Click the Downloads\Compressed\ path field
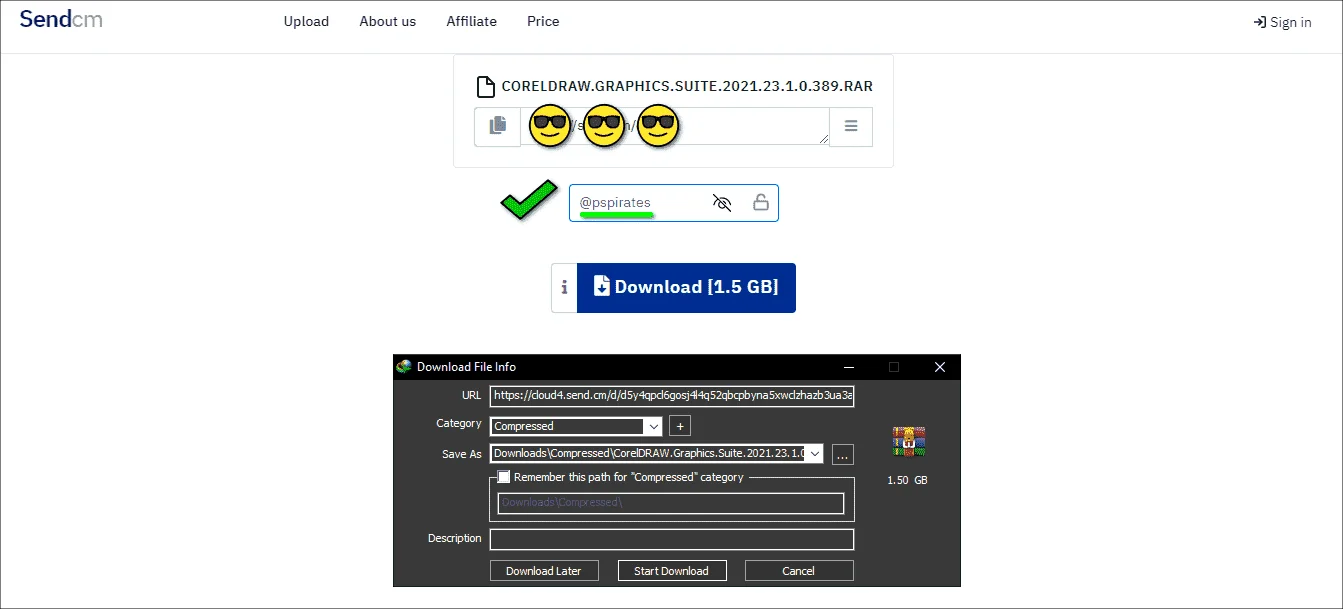Image resolution: width=1343 pixels, height=609 pixels. 671,502
